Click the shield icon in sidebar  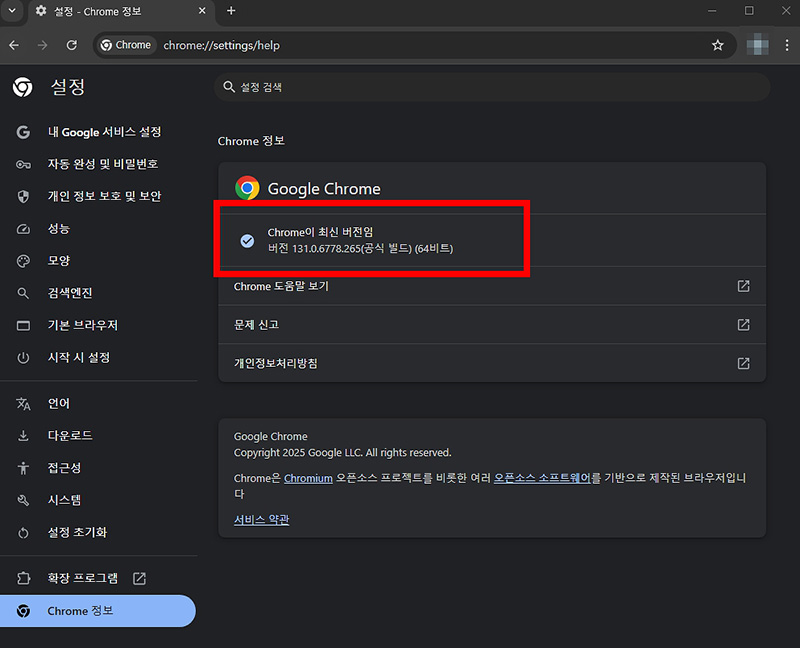pyautogui.click(x=23, y=196)
